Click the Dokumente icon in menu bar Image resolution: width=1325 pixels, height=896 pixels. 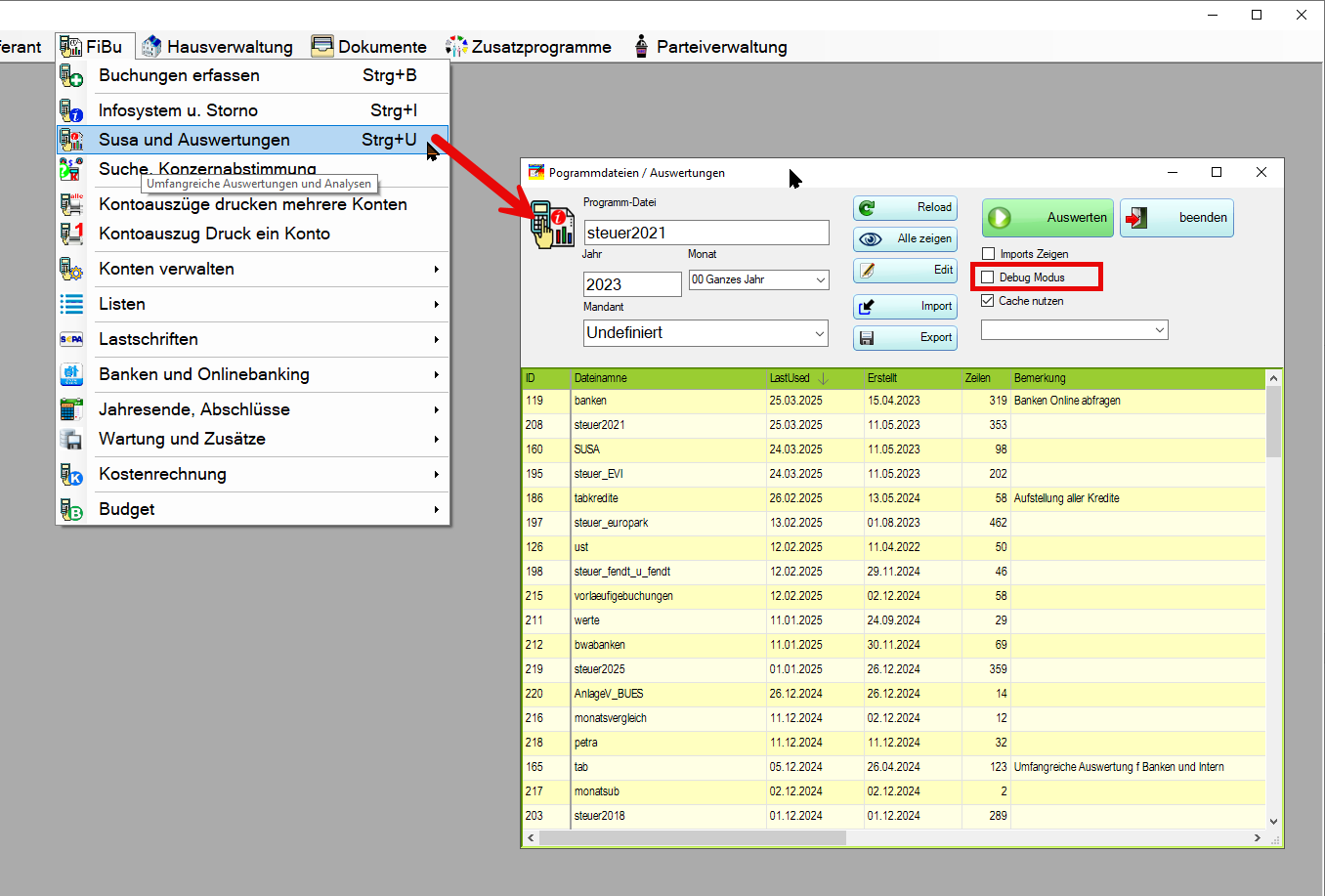[x=322, y=46]
